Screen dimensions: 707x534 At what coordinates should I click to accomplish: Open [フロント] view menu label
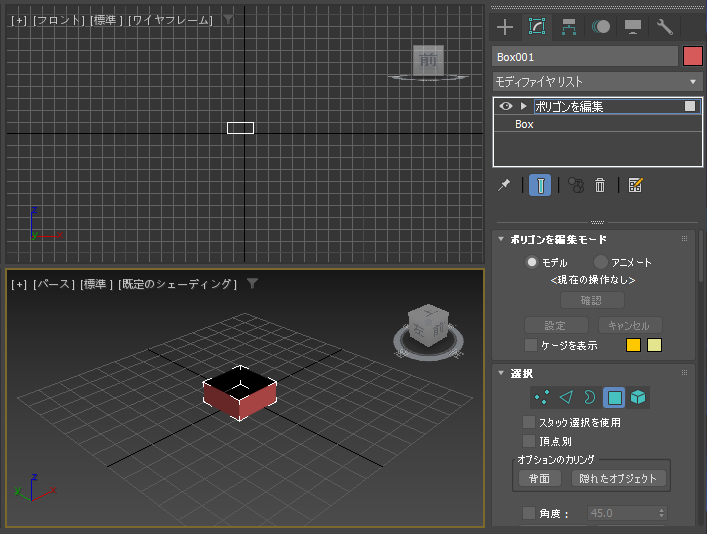point(59,20)
